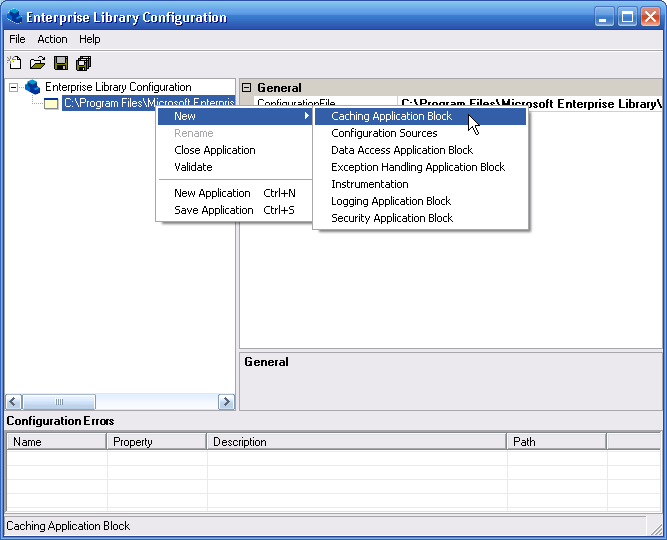Screen dimensions: 667x540
Task: Click the title bar application icon
Action: (x=14, y=17)
